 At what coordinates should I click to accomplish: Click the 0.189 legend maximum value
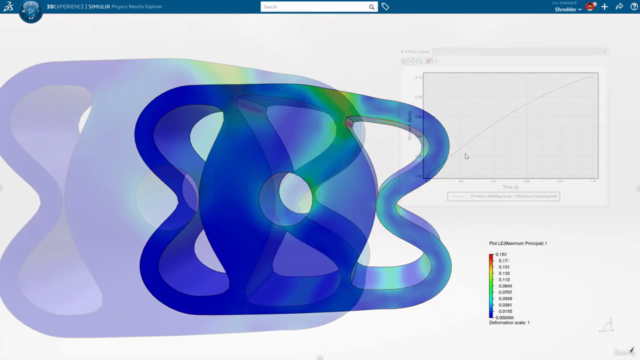pos(501,254)
